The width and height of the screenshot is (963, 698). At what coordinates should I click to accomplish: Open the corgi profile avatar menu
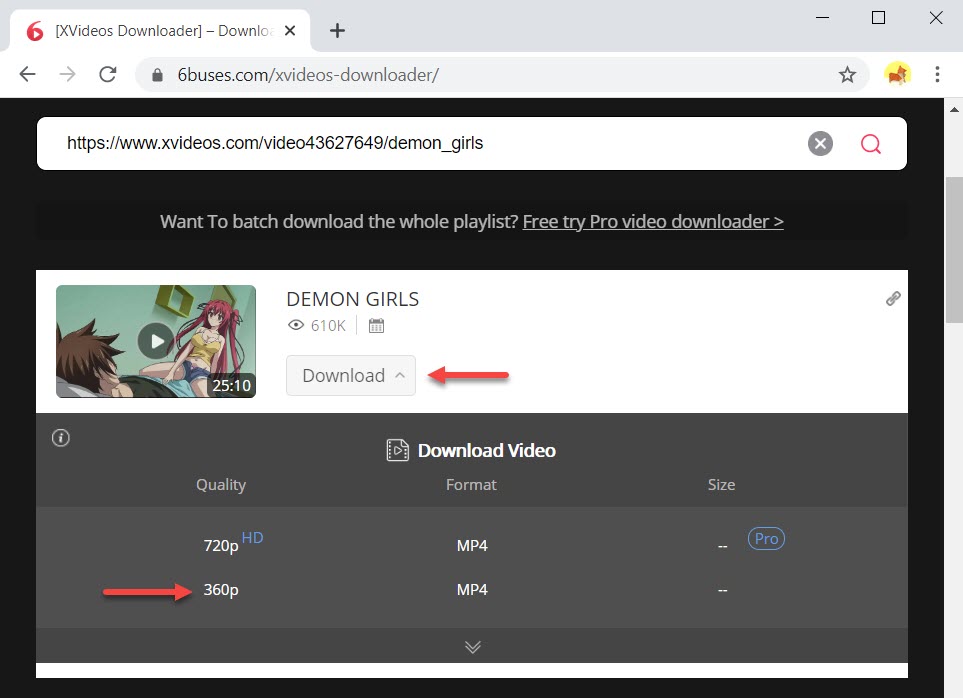[x=897, y=74]
